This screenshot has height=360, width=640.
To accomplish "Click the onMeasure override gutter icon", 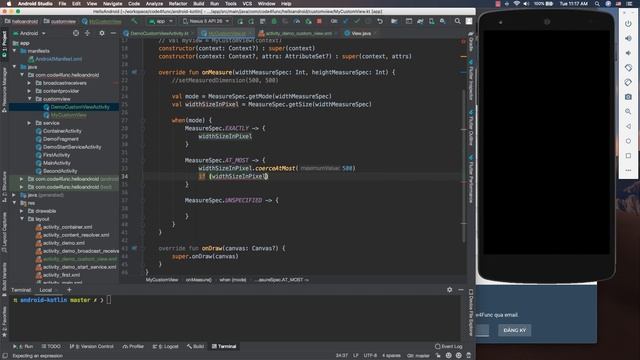I will tap(134, 72).
